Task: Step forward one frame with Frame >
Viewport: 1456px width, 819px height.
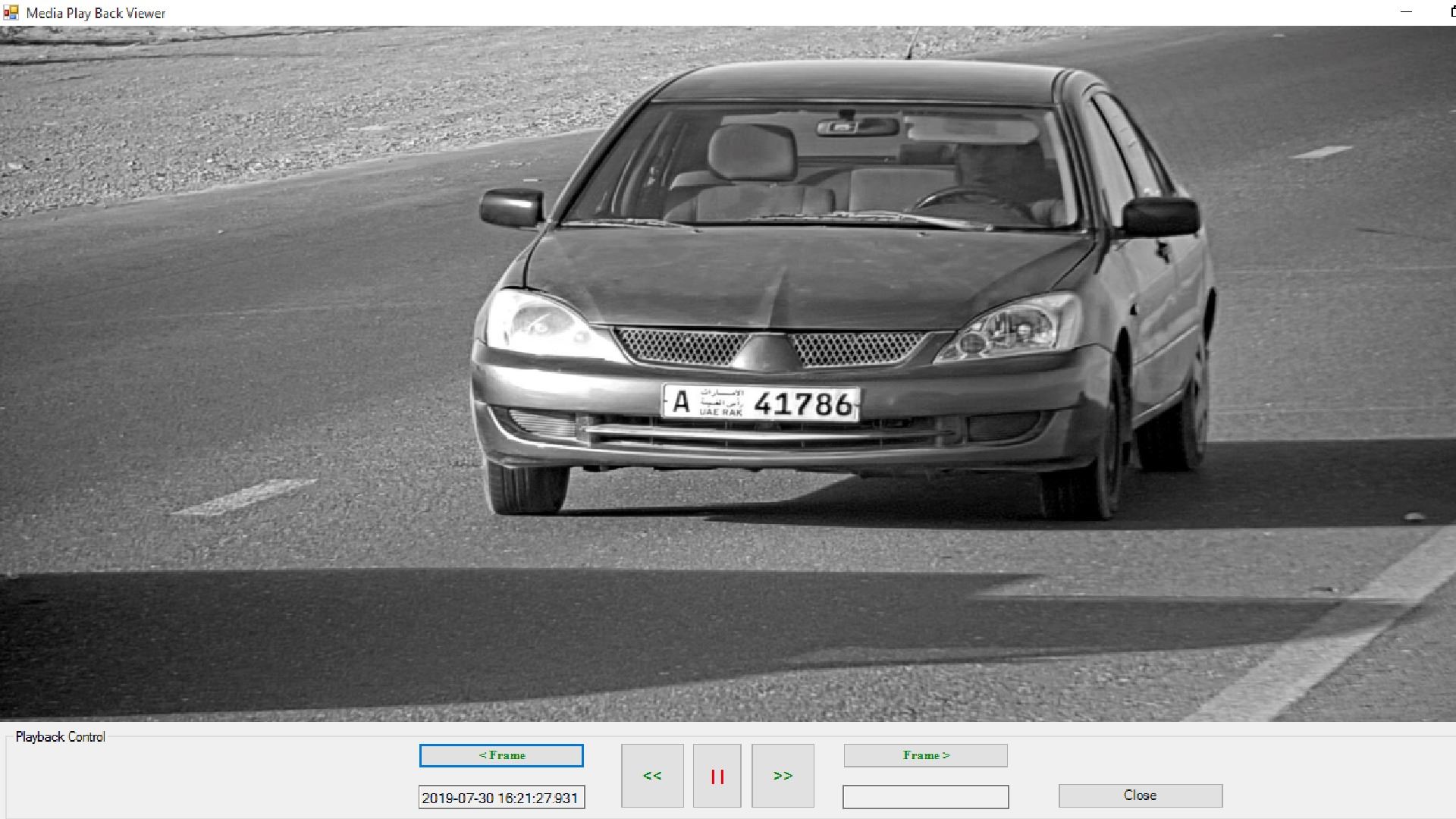Action: click(x=925, y=755)
